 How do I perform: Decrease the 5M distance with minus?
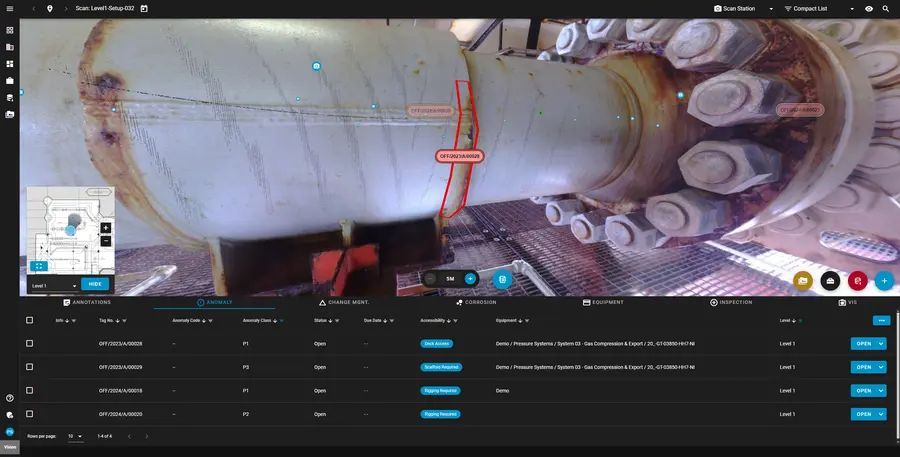click(430, 278)
